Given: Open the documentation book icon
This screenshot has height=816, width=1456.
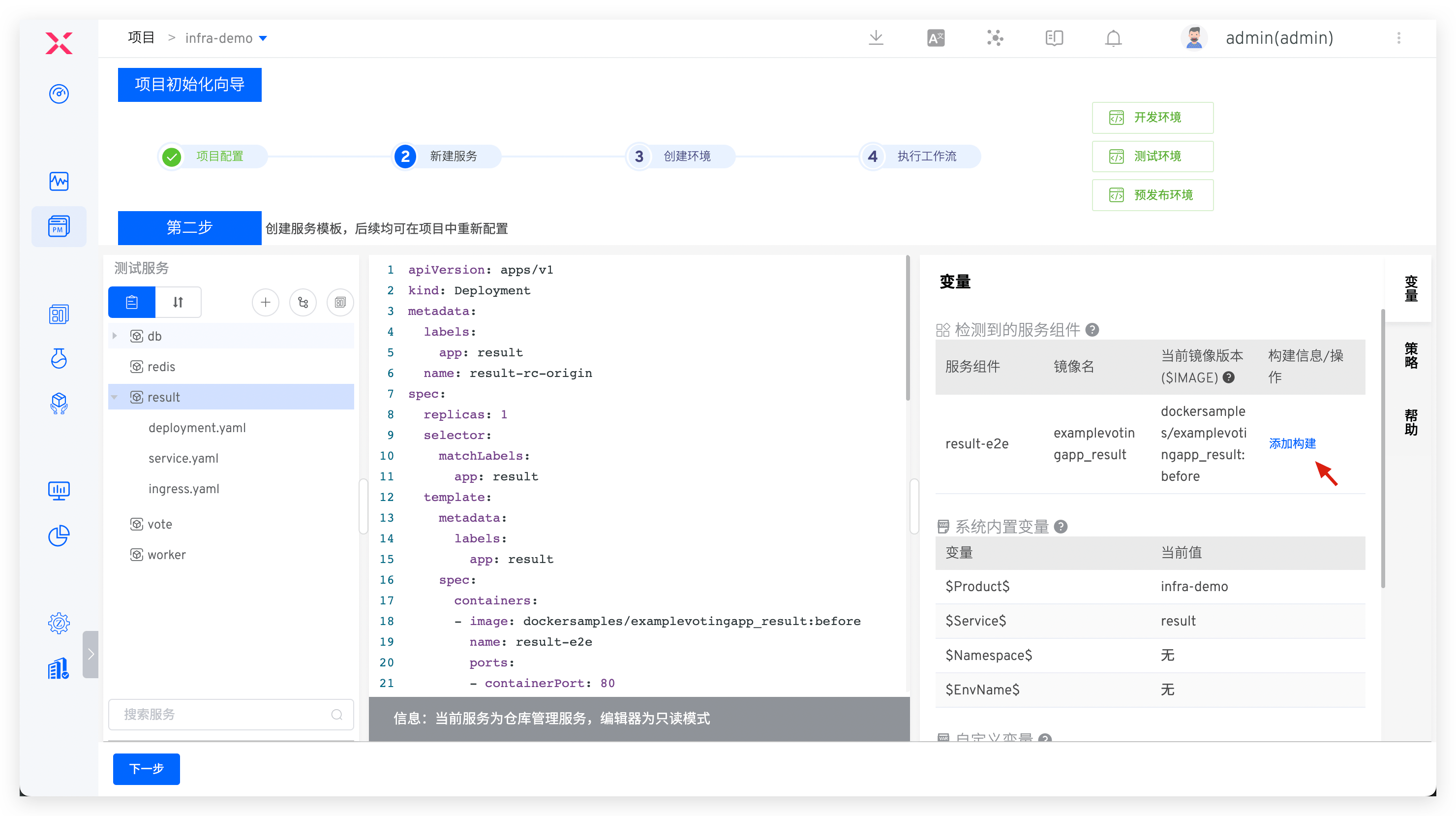Looking at the screenshot, I should [1054, 38].
